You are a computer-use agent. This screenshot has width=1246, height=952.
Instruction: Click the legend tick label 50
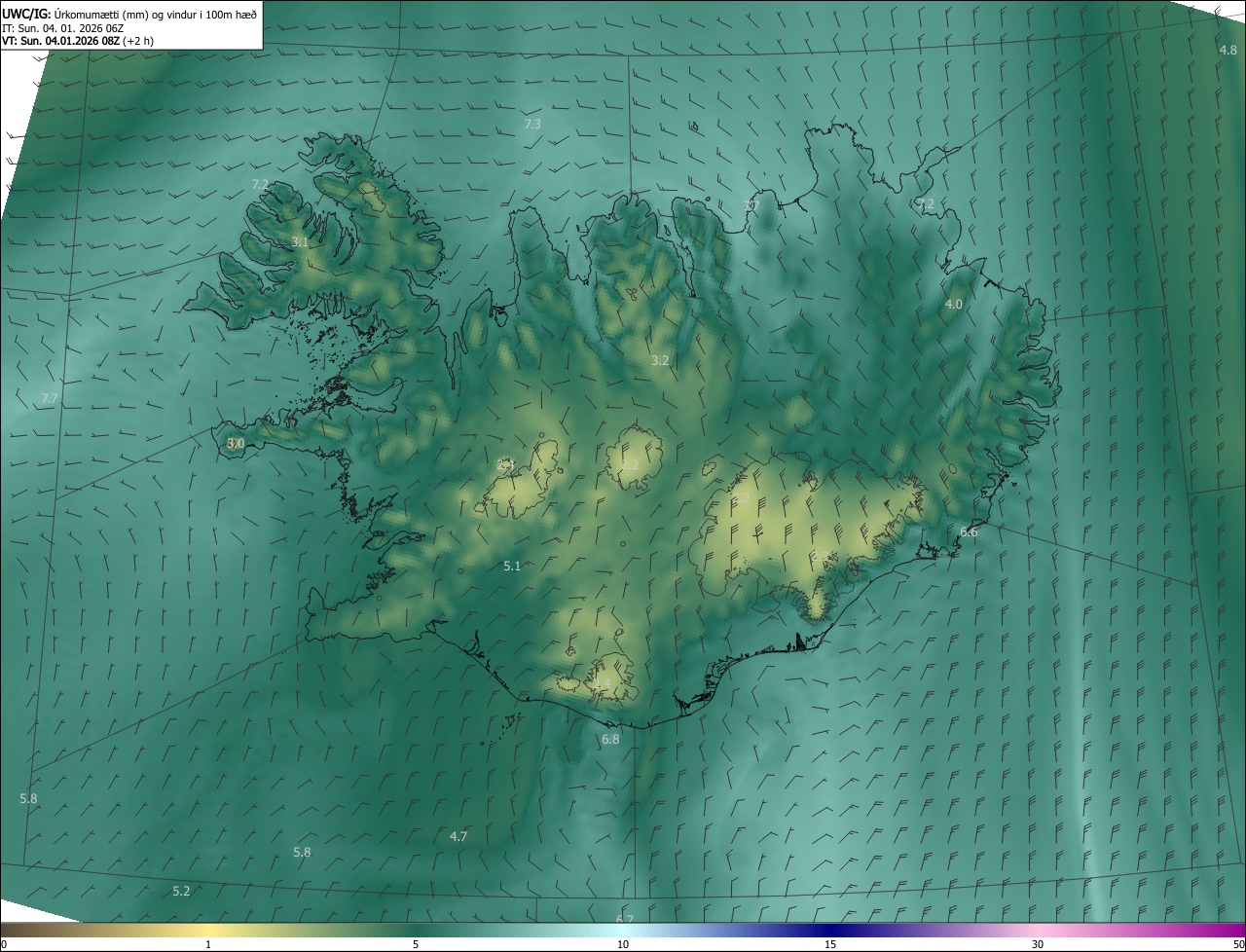(1238, 944)
